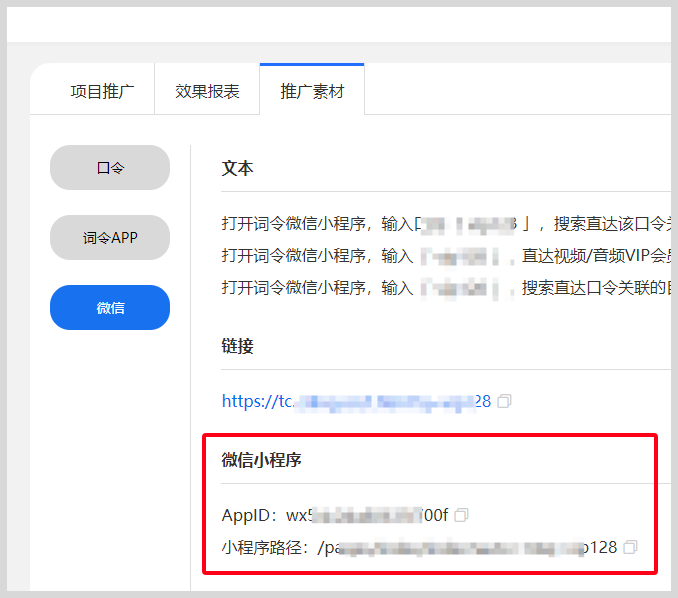The width and height of the screenshot is (678, 598).
Task: Select the 推广素材 tab
Action: click(312, 90)
